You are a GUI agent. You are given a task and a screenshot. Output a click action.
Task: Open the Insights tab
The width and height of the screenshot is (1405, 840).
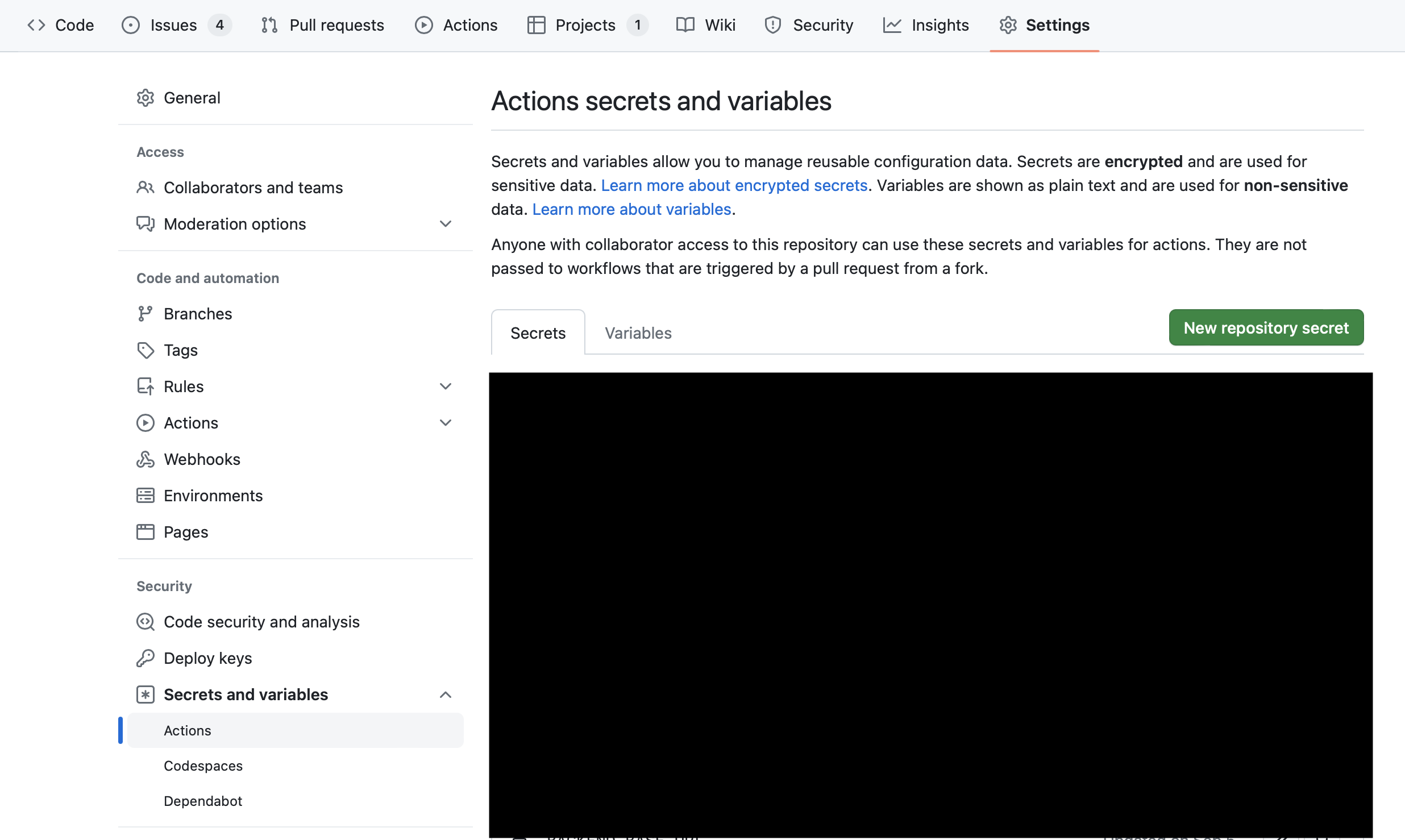[926, 25]
